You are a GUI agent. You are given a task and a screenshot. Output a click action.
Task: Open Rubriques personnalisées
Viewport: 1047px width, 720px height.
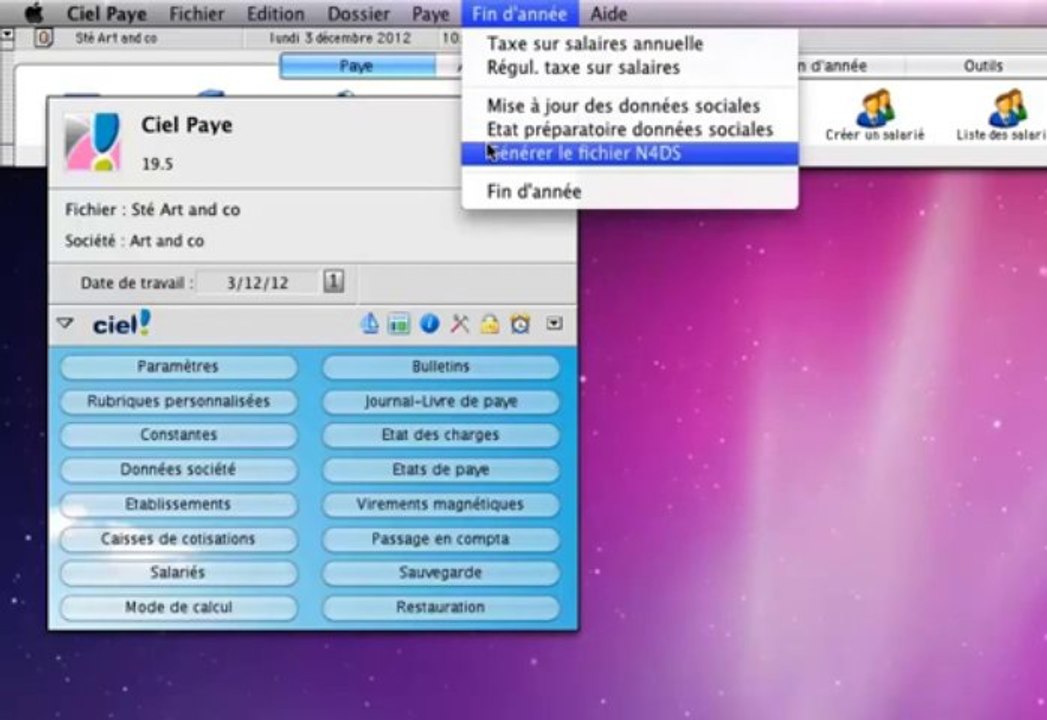[x=178, y=401]
